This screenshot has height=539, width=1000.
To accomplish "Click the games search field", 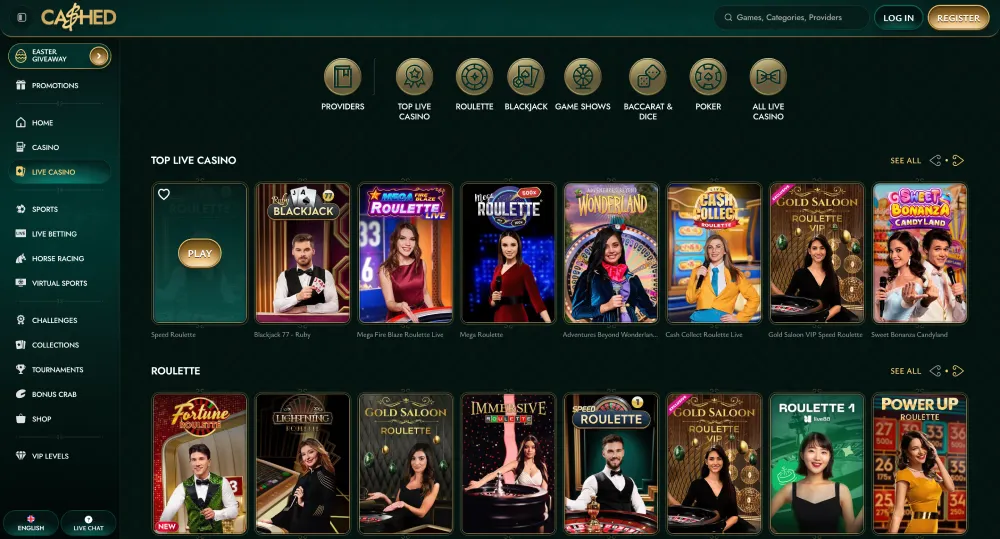I will coord(795,18).
